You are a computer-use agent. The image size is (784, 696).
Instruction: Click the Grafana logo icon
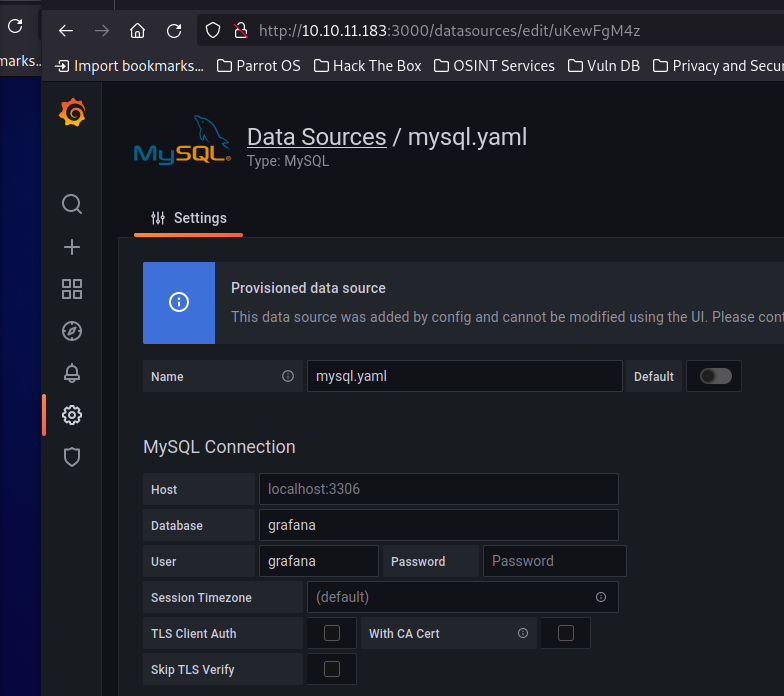click(72, 114)
